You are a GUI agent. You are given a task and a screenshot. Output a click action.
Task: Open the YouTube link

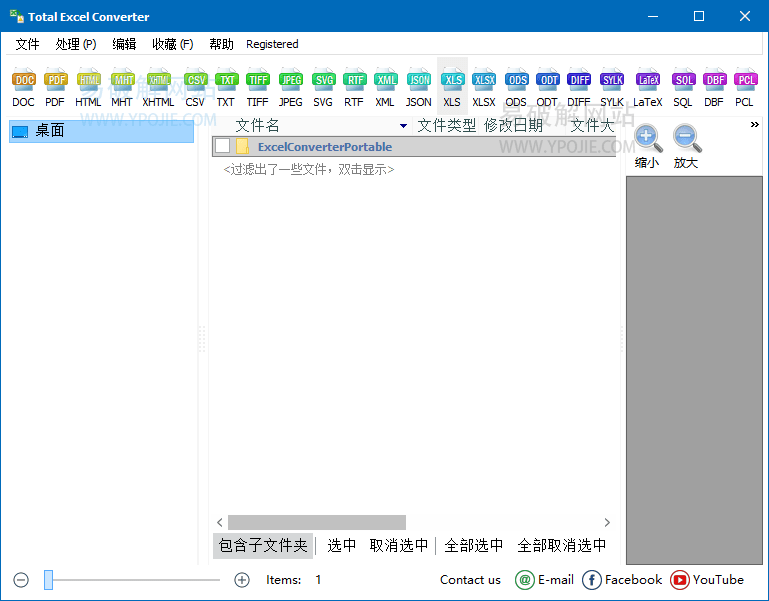707,580
